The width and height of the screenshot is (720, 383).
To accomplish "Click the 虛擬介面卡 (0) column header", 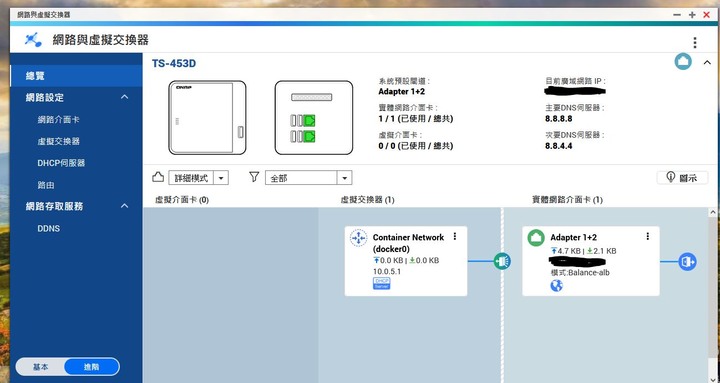I will [182, 200].
